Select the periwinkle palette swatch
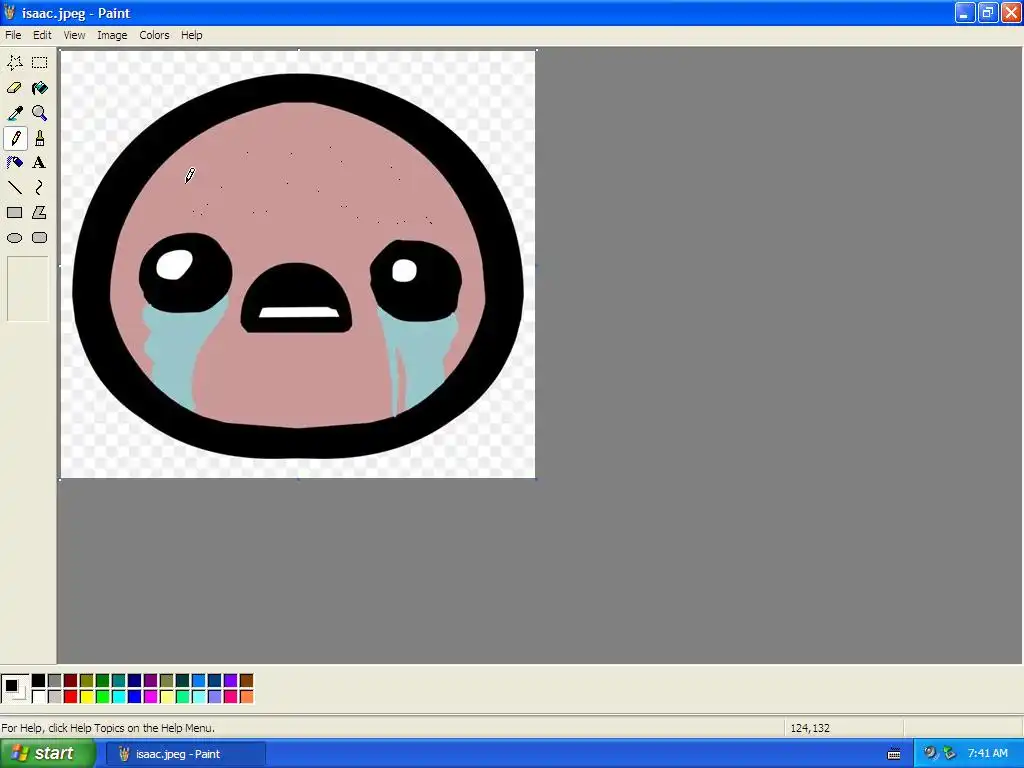 214,697
